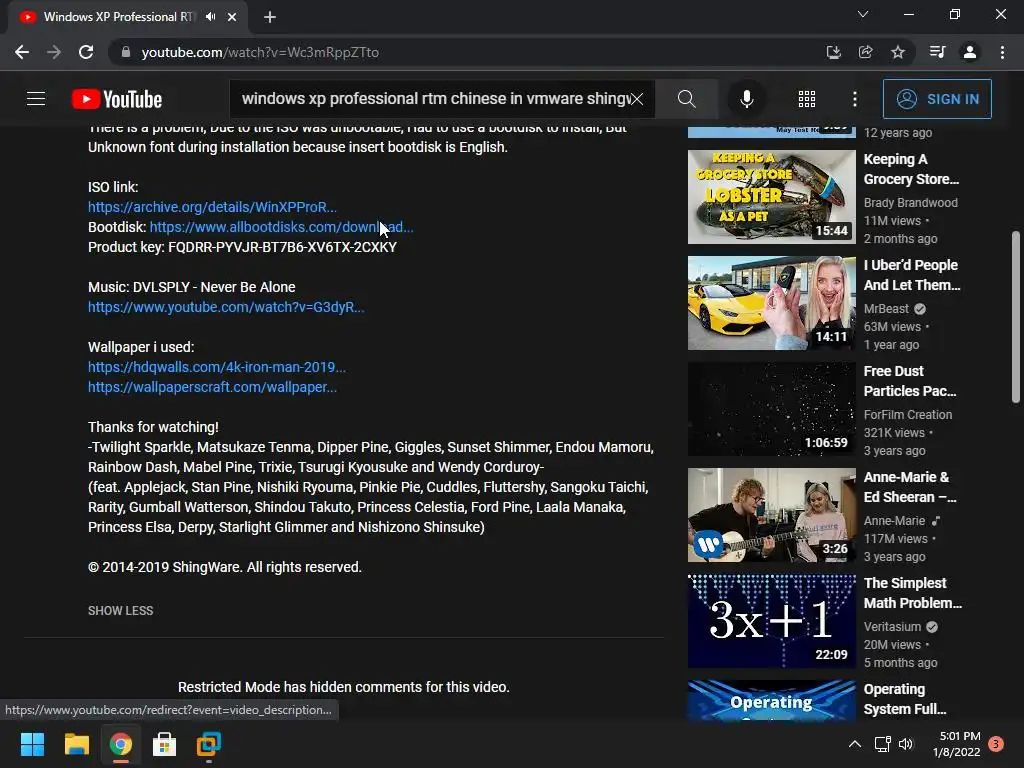Open the network icon in system tray

882,744
